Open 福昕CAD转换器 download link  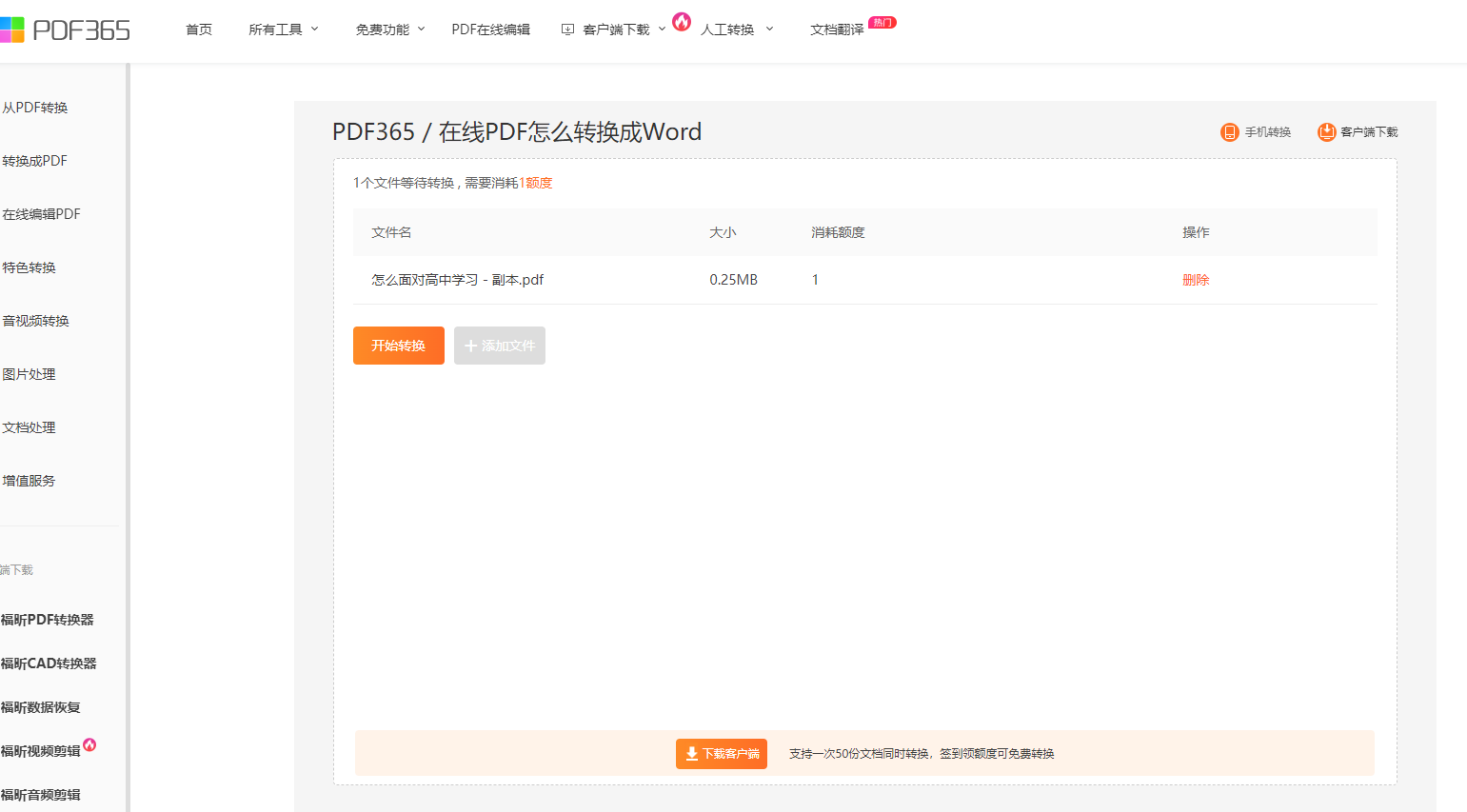point(50,663)
